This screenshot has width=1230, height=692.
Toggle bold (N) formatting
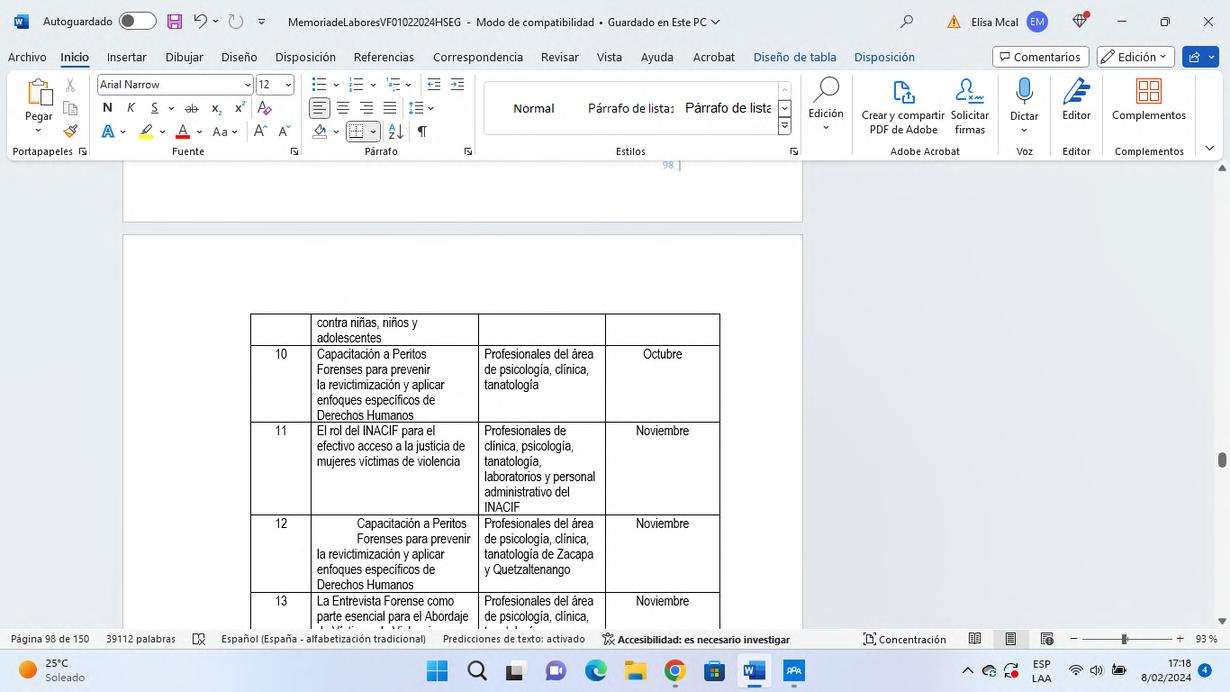pos(107,108)
